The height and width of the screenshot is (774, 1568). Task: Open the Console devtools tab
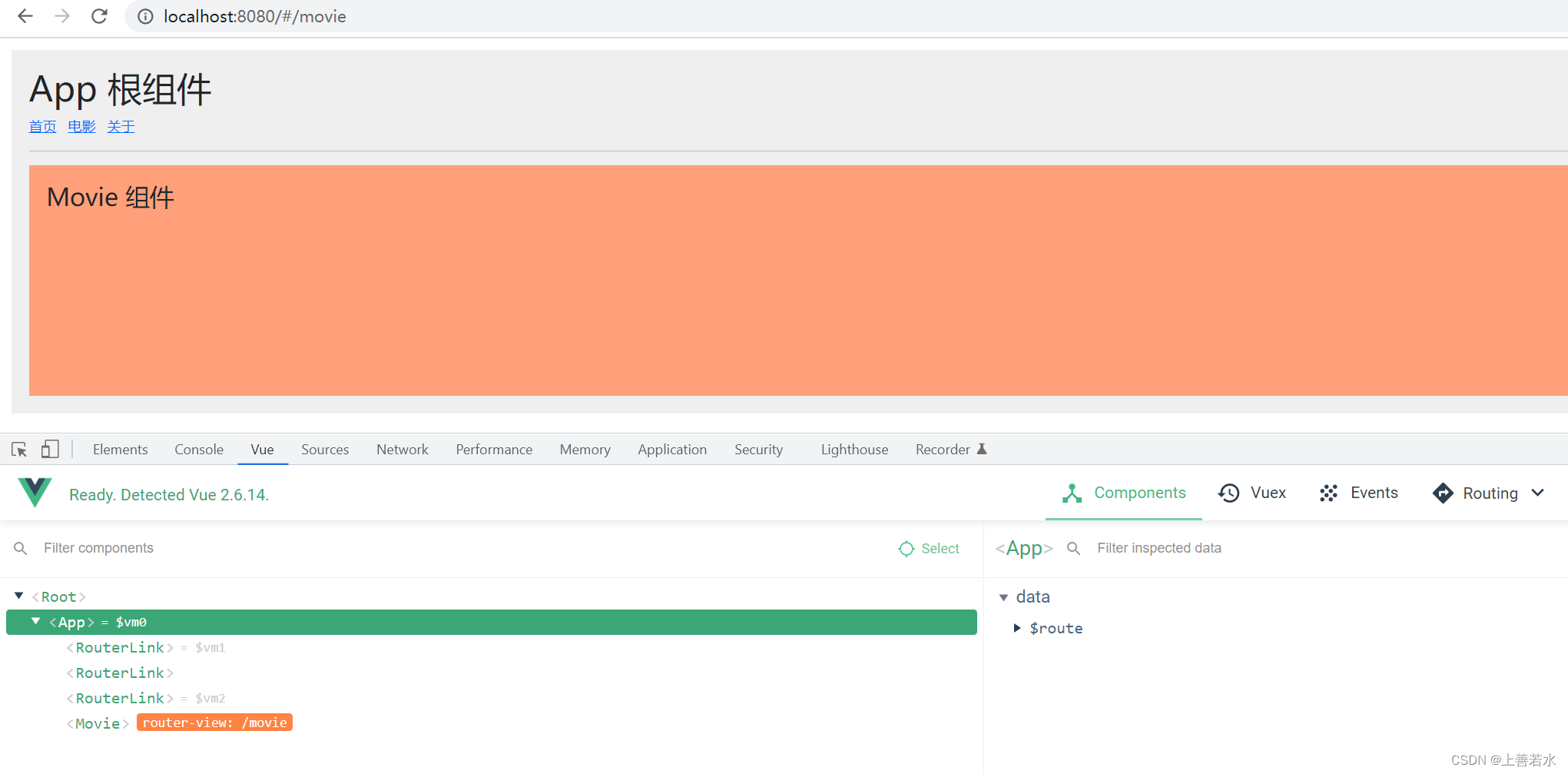click(199, 450)
